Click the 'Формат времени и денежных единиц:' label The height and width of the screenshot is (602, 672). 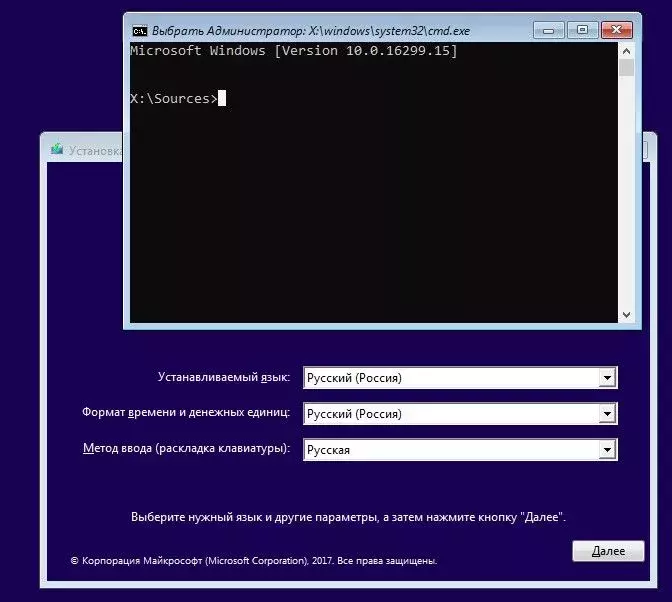click(186, 412)
